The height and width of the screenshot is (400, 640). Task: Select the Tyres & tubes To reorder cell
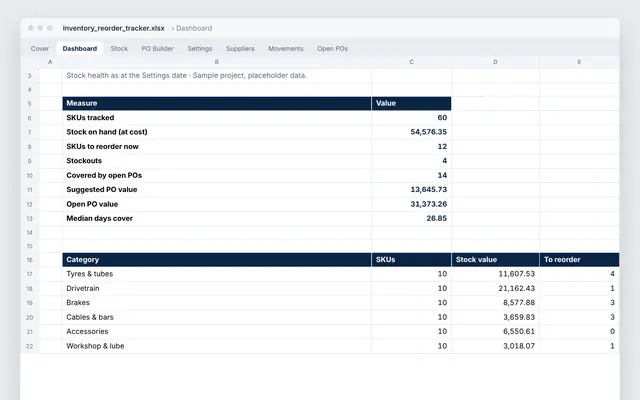[x=579, y=274]
